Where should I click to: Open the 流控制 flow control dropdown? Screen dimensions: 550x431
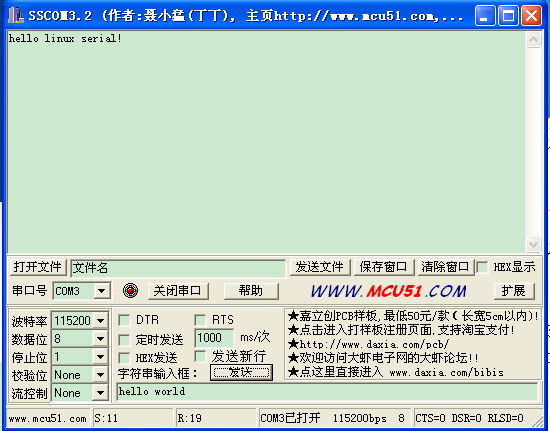(100, 393)
